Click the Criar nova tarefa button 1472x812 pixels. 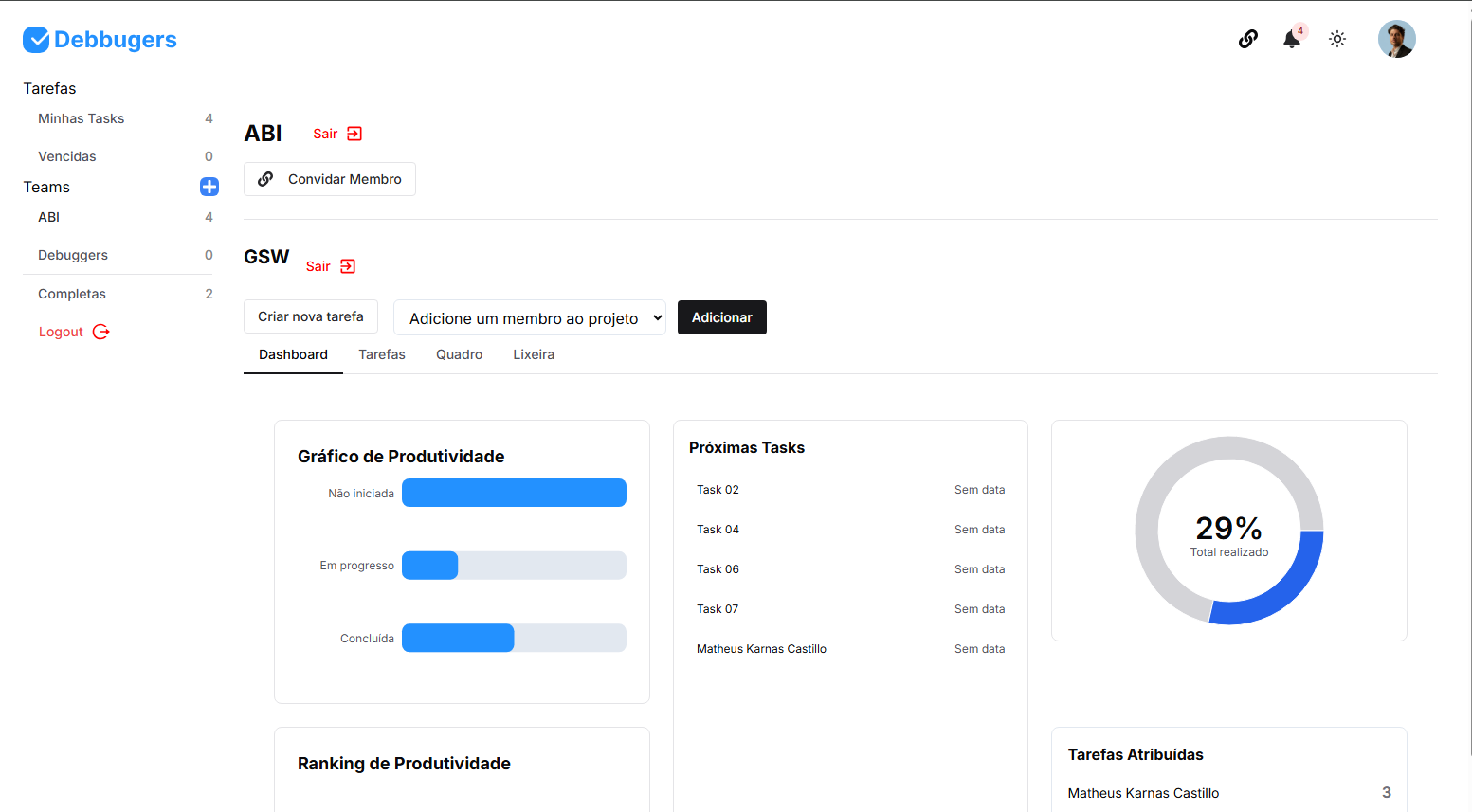click(x=310, y=316)
